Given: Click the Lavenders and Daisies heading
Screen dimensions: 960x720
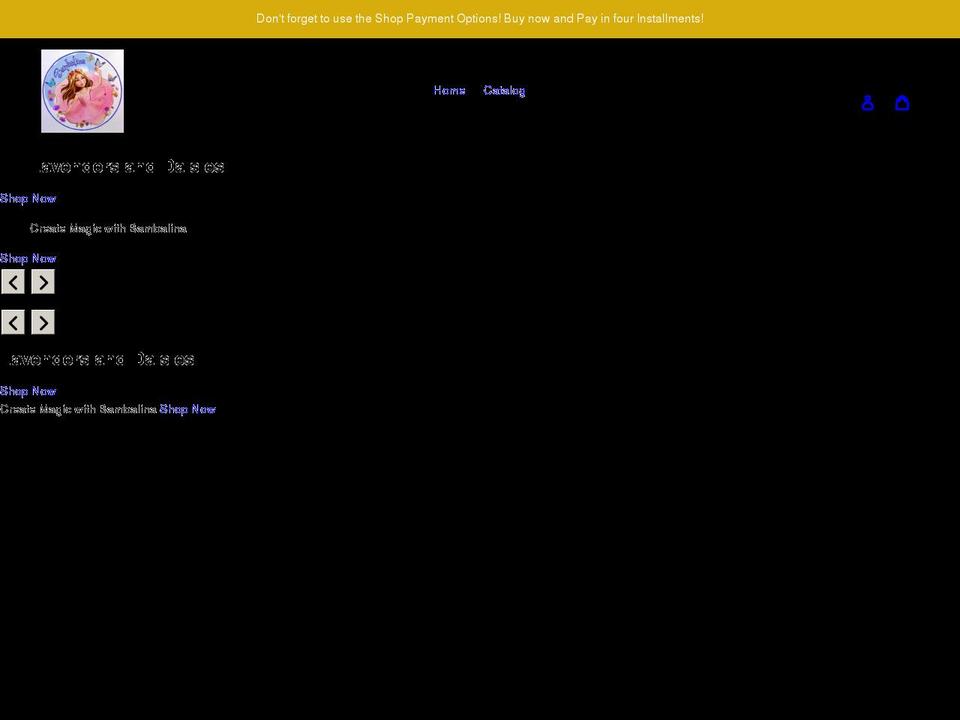Looking at the screenshot, I should click(x=133, y=166).
